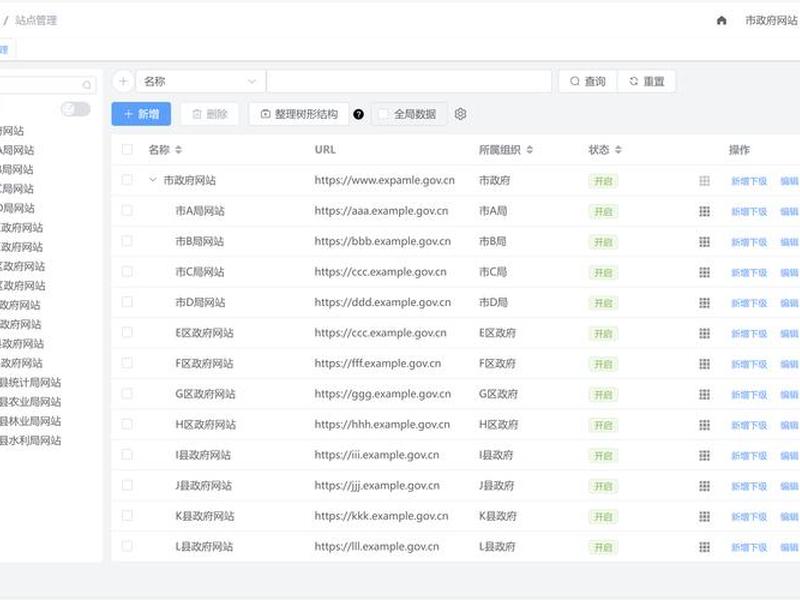The image size is (800, 600).
Task: Click the 查询 search button
Action: coord(588,82)
